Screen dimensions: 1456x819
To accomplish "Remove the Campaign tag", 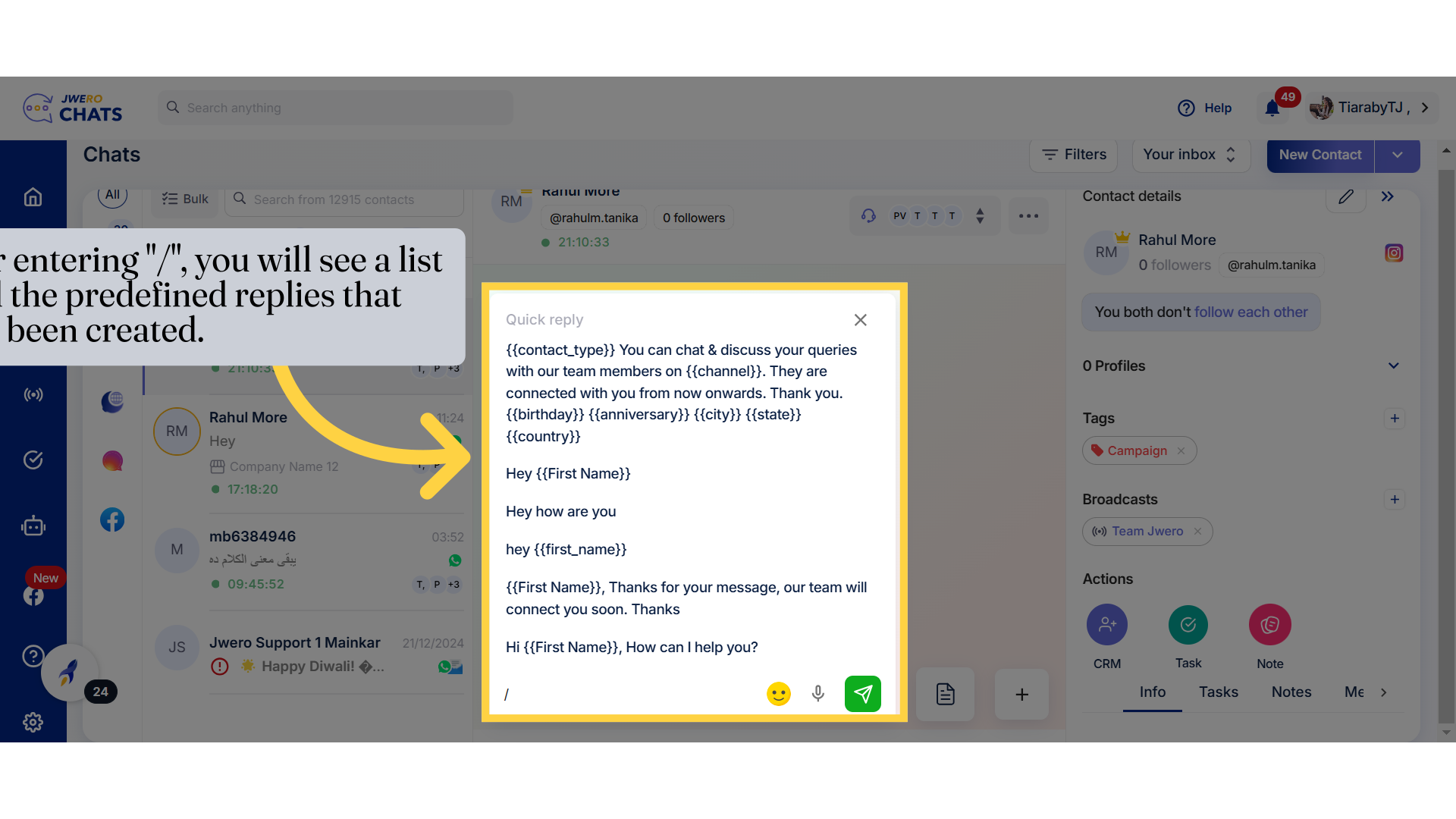I will tap(1181, 450).
